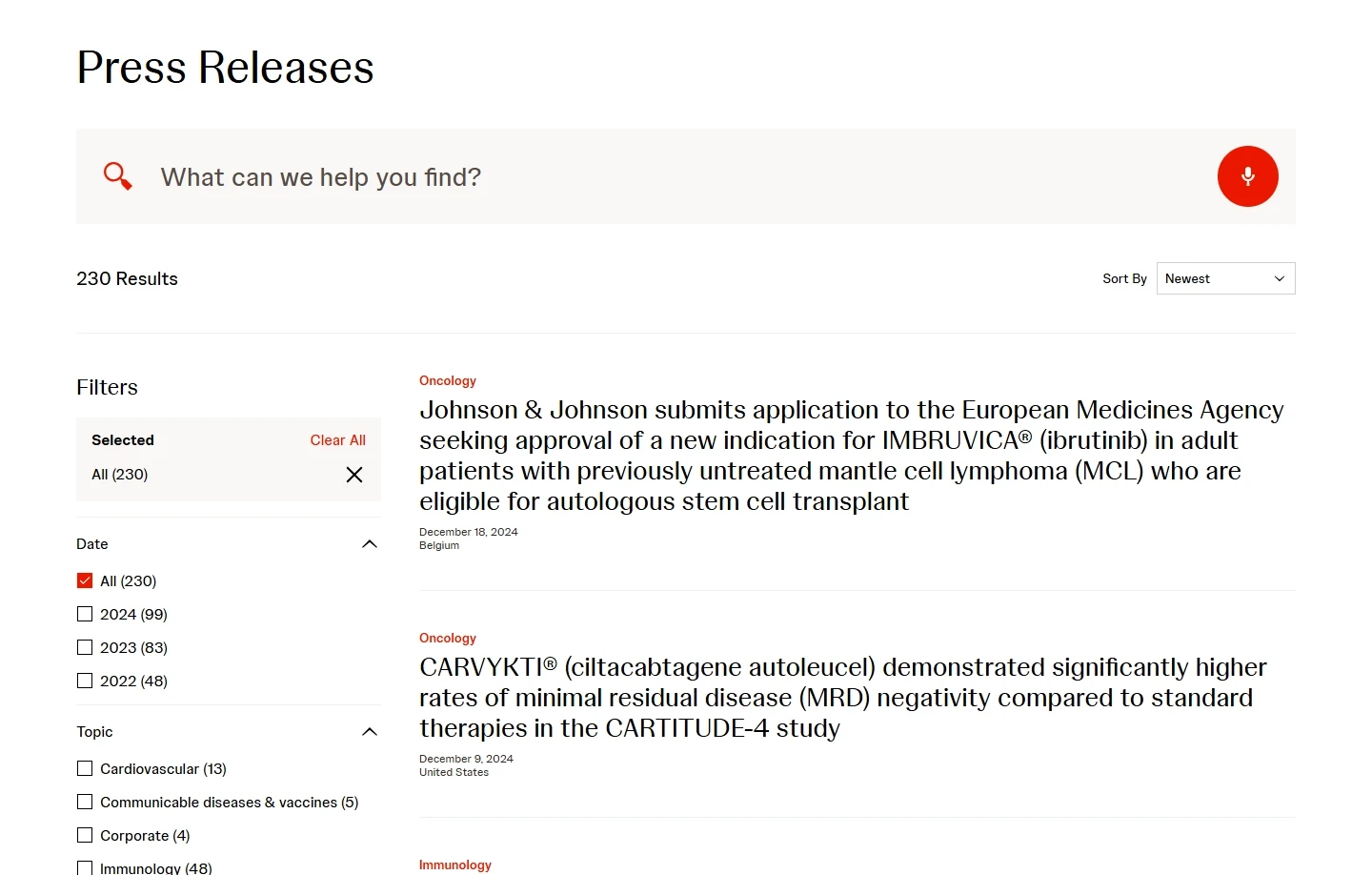Check the Cardiovascular (13) topic filter
The image size is (1372, 875).
pyautogui.click(x=85, y=768)
